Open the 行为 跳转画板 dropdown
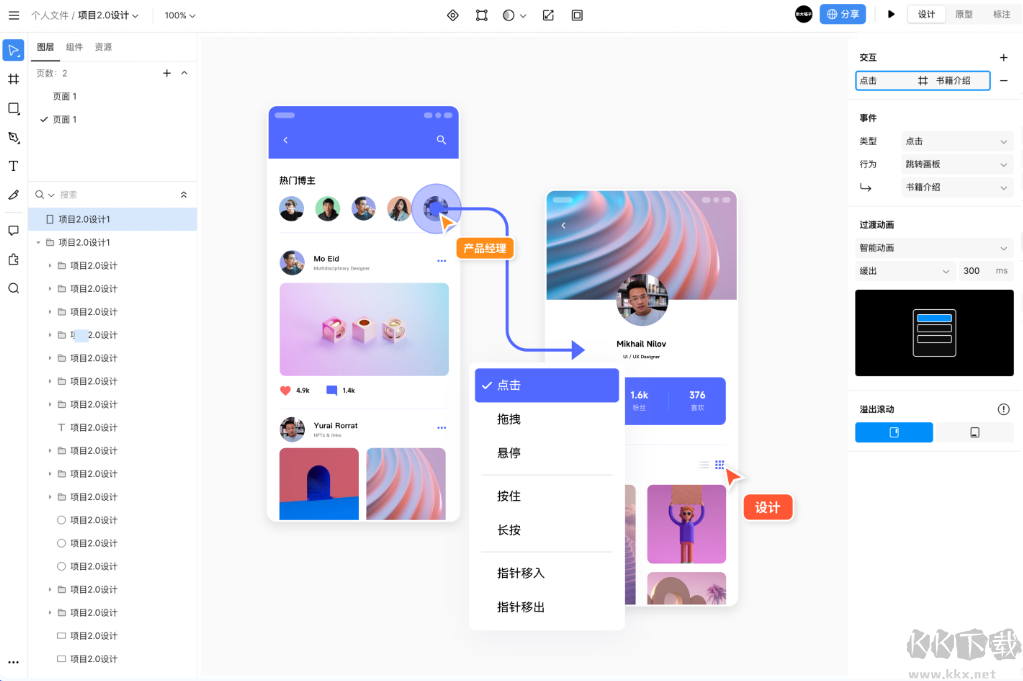 [x=956, y=164]
